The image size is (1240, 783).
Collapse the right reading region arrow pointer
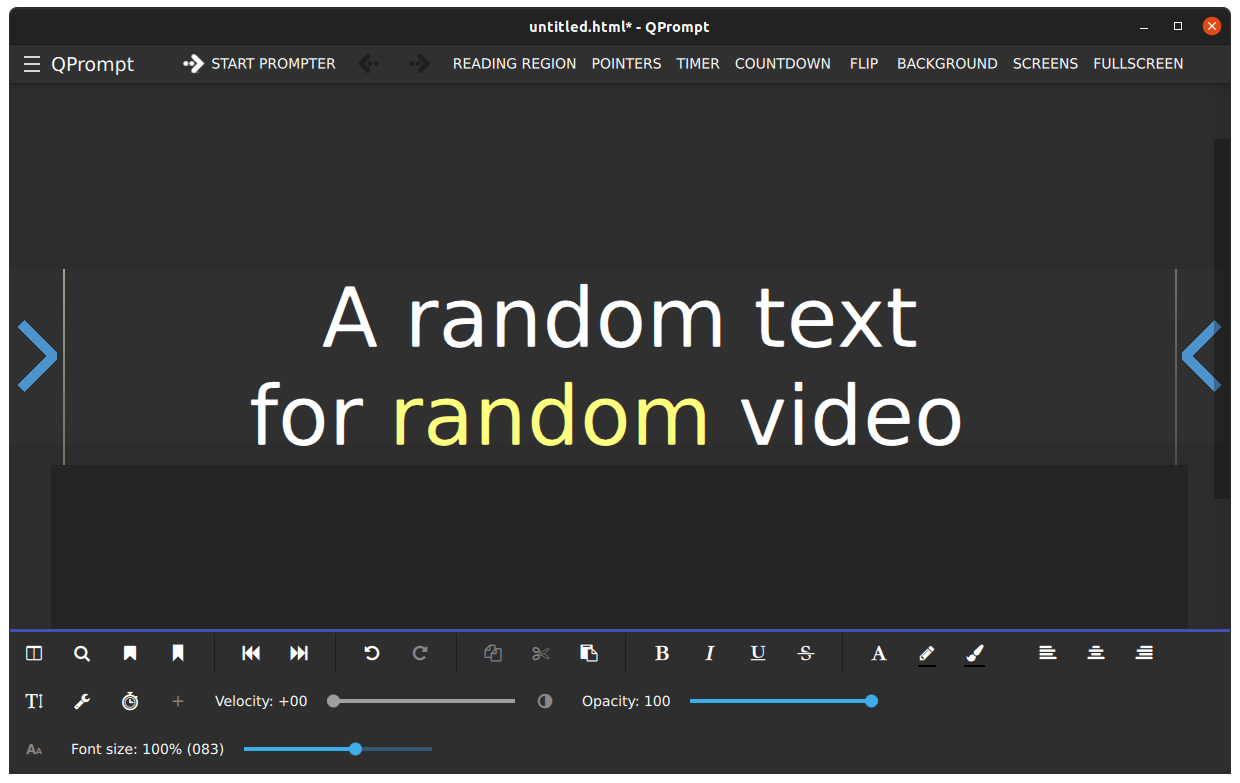pos(1202,355)
